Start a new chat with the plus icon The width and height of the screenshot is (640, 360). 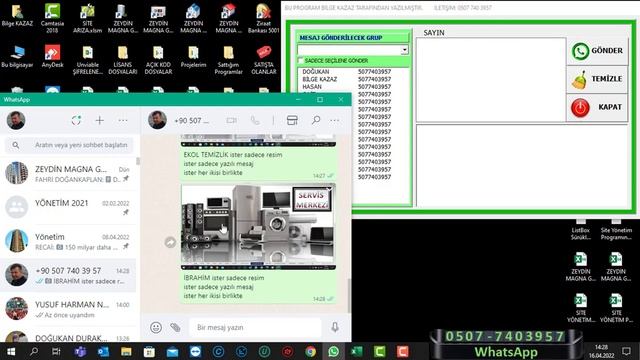tap(100, 120)
